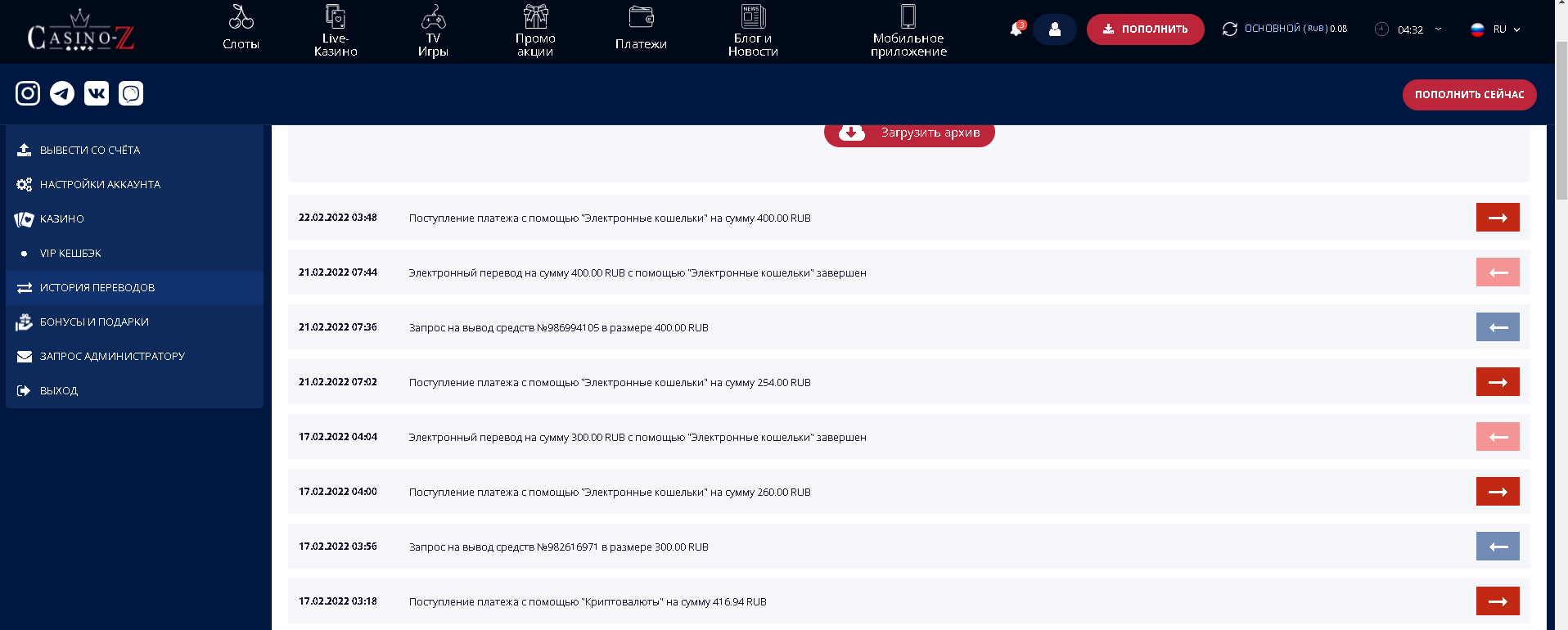Click the ПОПОЛНИТЬ СЕЙЧАС button
1568x630 pixels.
pos(1469,94)
